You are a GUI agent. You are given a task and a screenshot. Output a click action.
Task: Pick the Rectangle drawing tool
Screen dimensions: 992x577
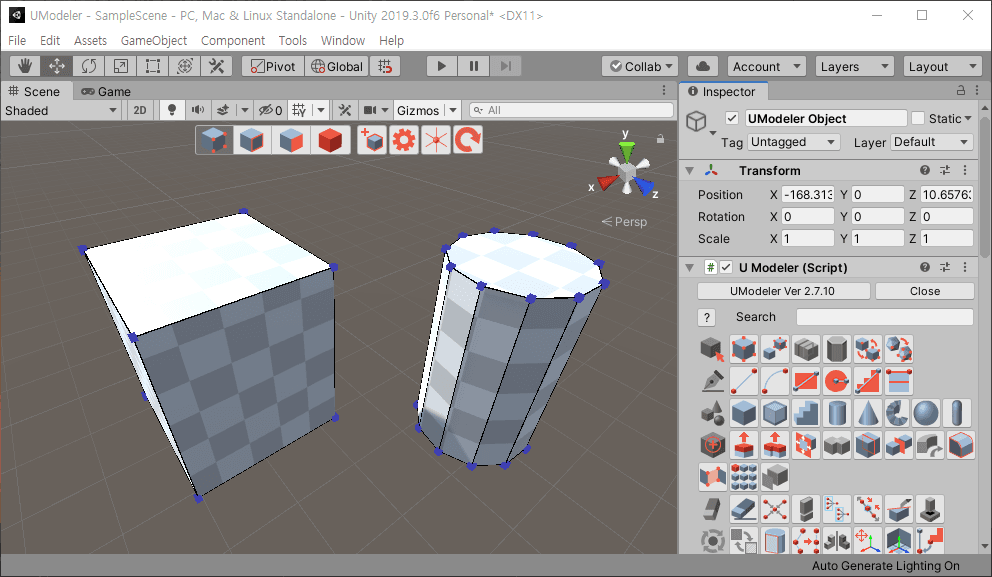[x=806, y=381]
